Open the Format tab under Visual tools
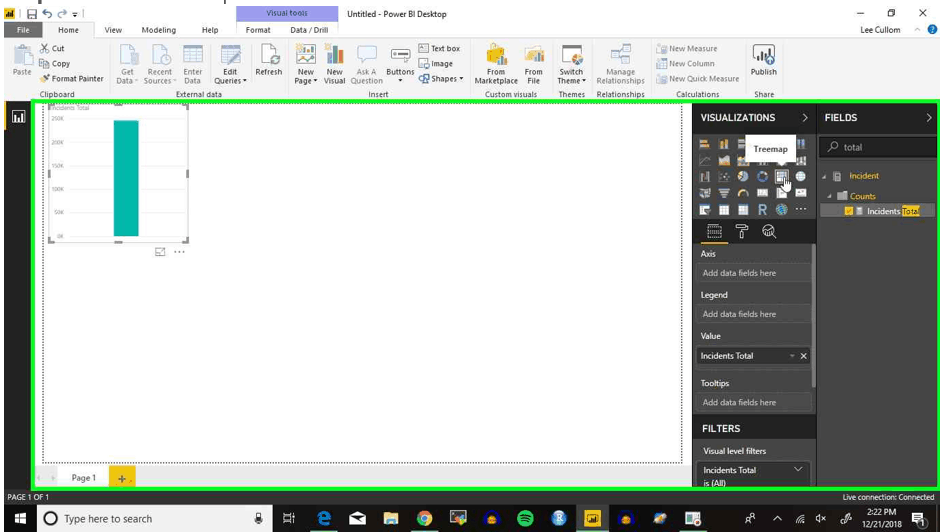 258,30
